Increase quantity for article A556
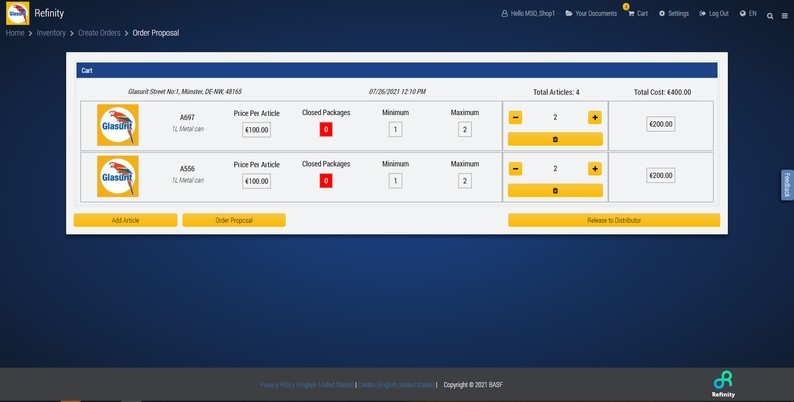Image resolution: width=794 pixels, height=402 pixels. point(595,169)
